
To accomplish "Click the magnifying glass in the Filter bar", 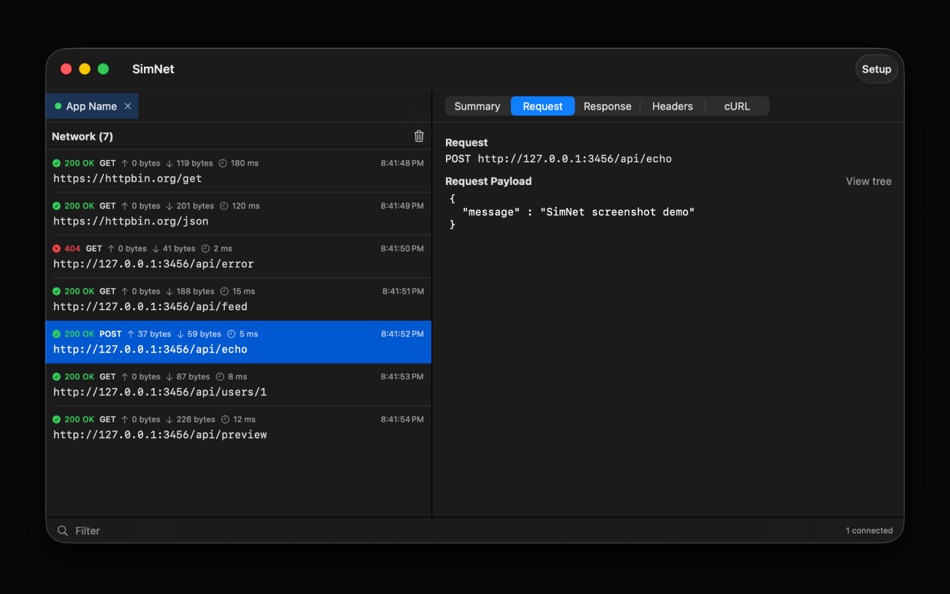I will click(63, 531).
